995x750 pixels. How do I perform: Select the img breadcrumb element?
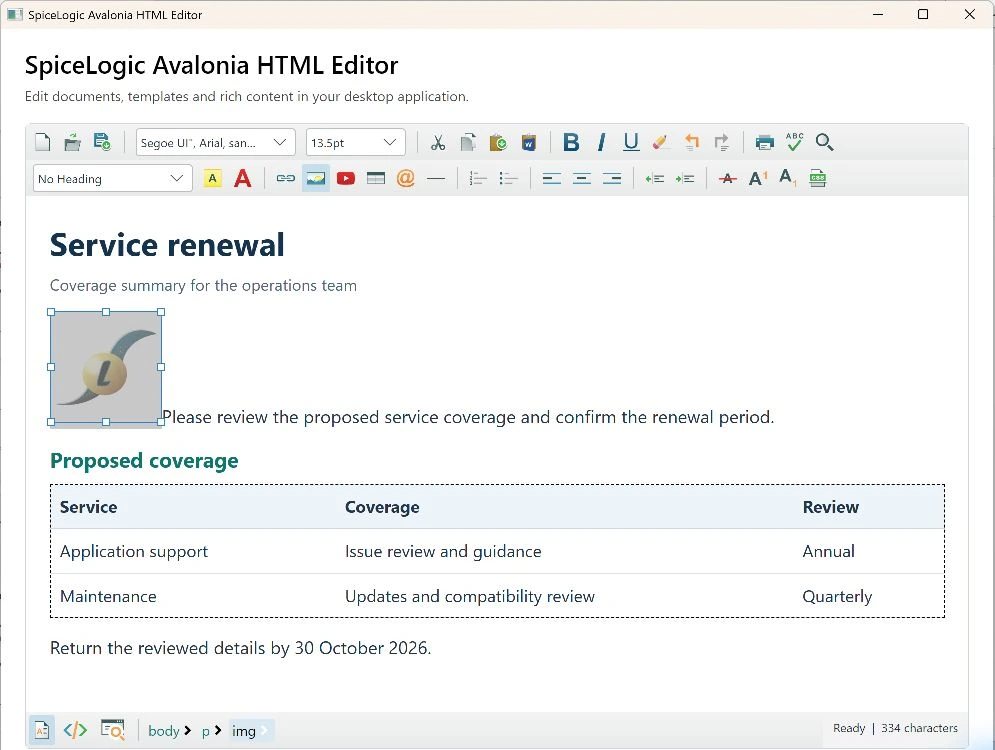pyautogui.click(x=244, y=731)
